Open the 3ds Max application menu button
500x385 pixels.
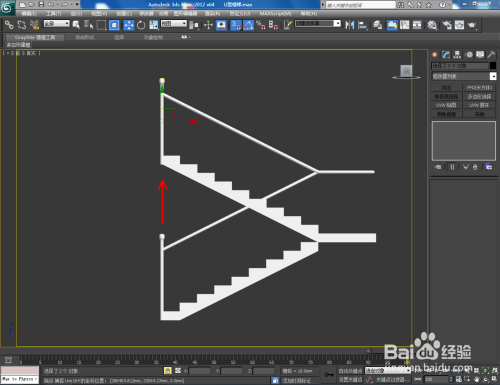pyautogui.click(x=7, y=7)
